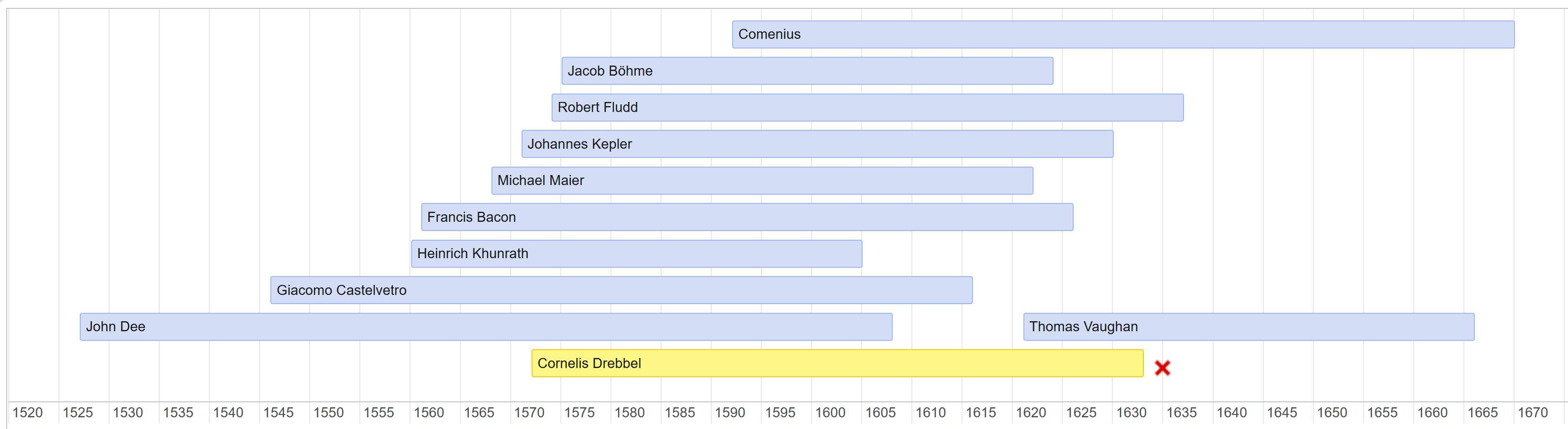Select the Thomas Vaughan timeline item
1568x429 pixels.
point(1248,327)
